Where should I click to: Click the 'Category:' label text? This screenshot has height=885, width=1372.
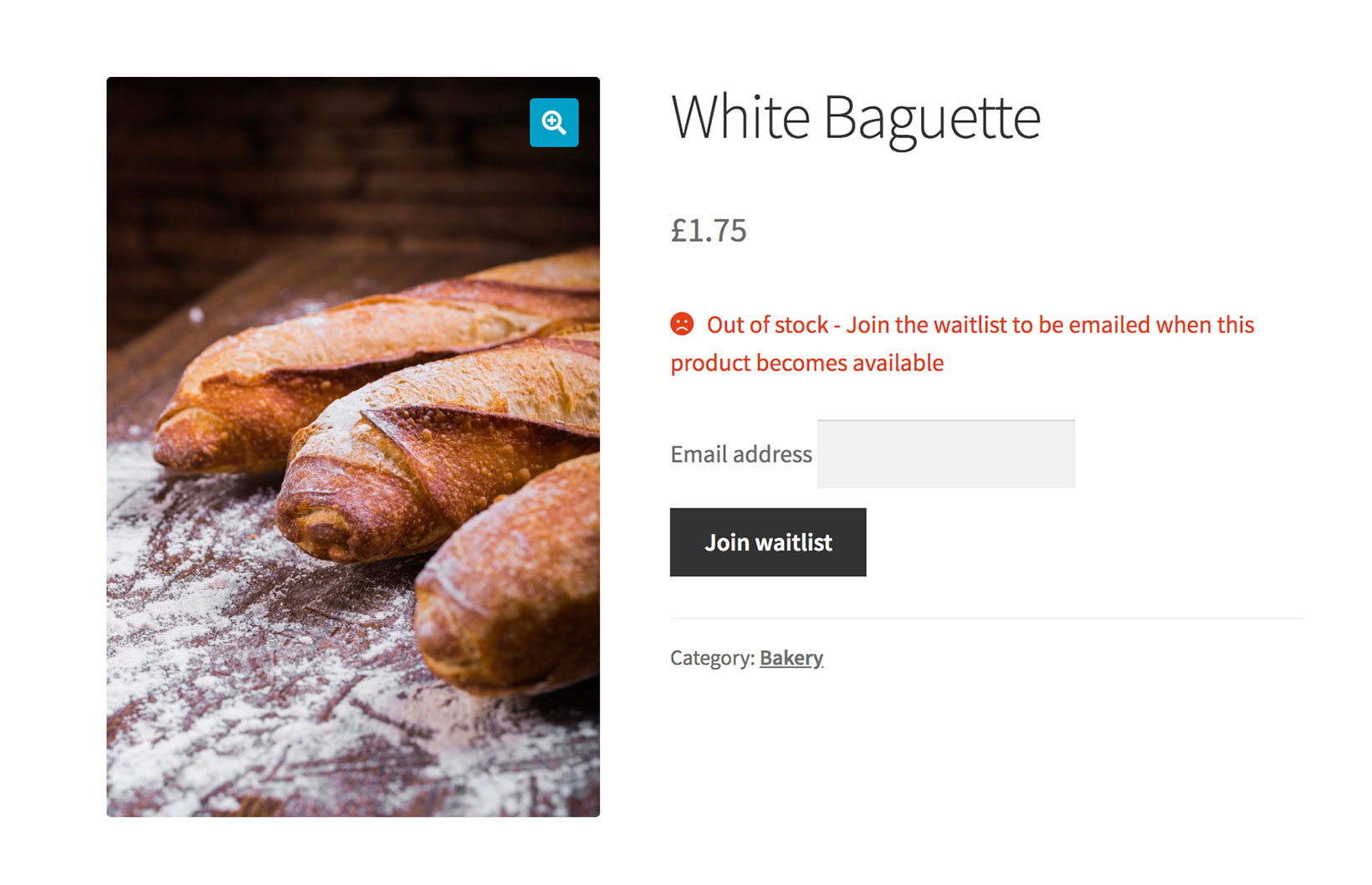712,658
